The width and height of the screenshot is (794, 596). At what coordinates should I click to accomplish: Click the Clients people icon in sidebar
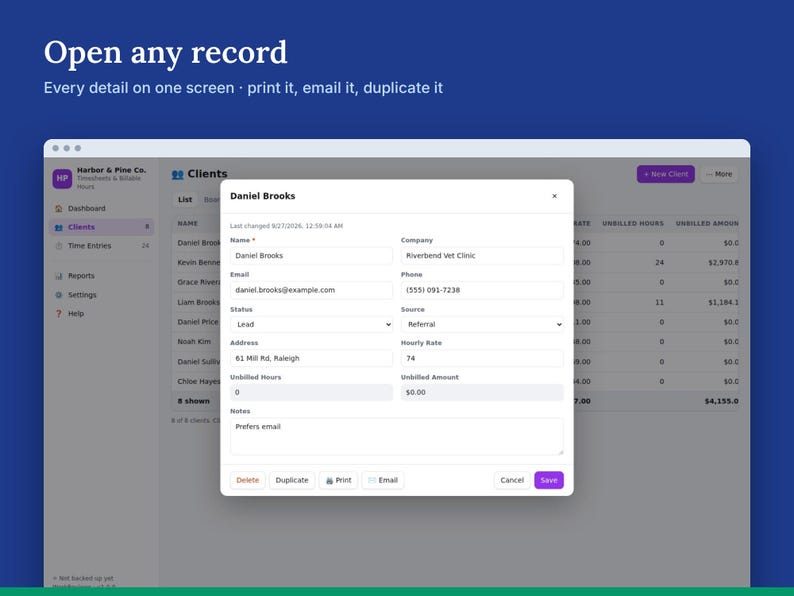point(59,227)
